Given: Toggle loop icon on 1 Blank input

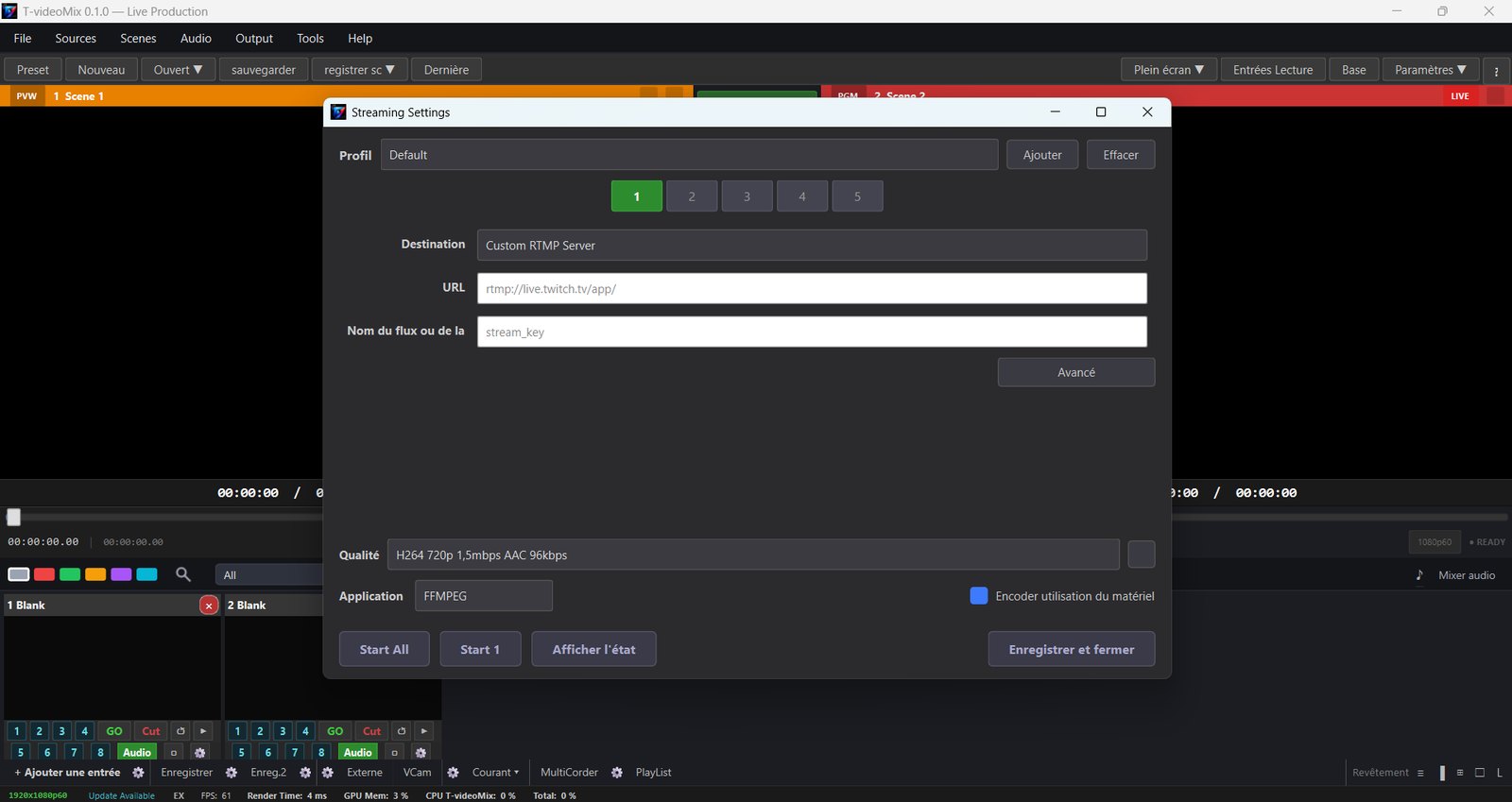Looking at the screenshot, I should [180, 731].
